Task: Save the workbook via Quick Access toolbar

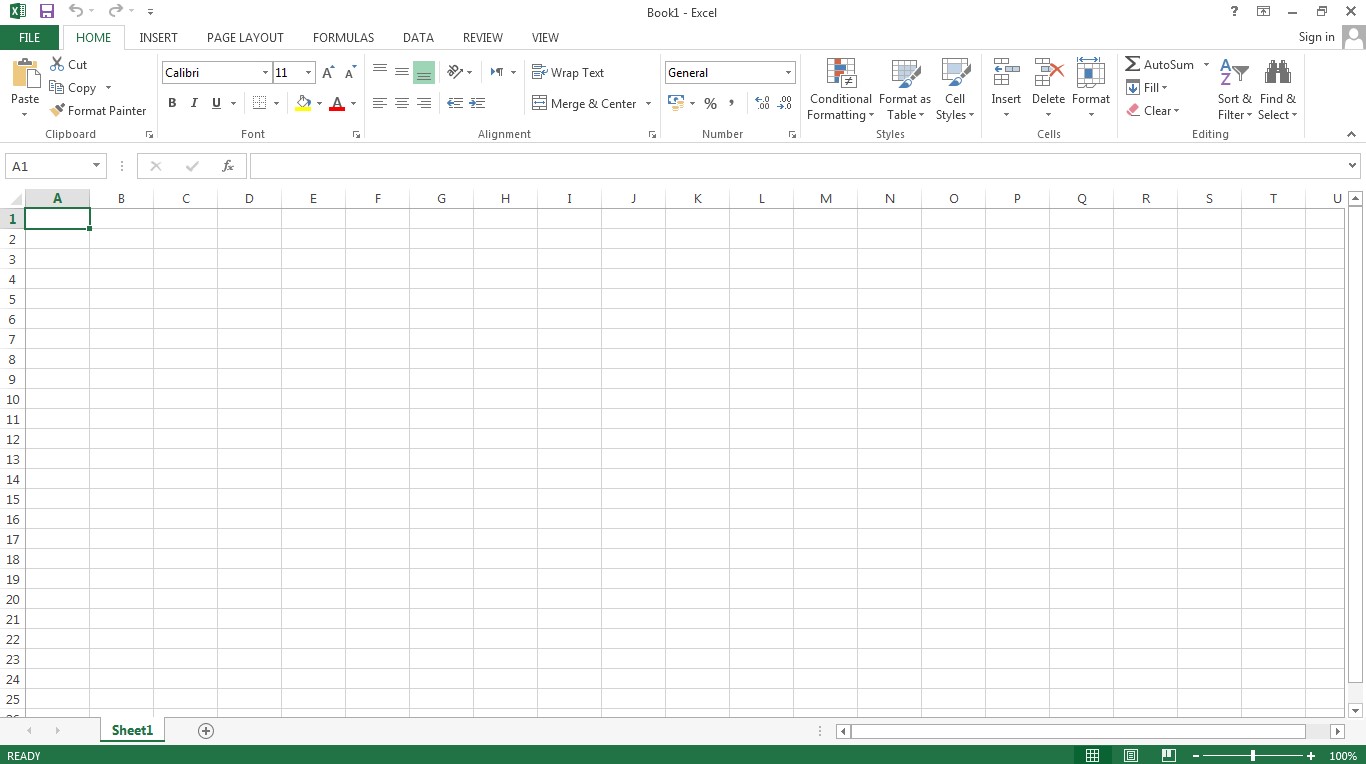Action: click(x=45, y=11)
